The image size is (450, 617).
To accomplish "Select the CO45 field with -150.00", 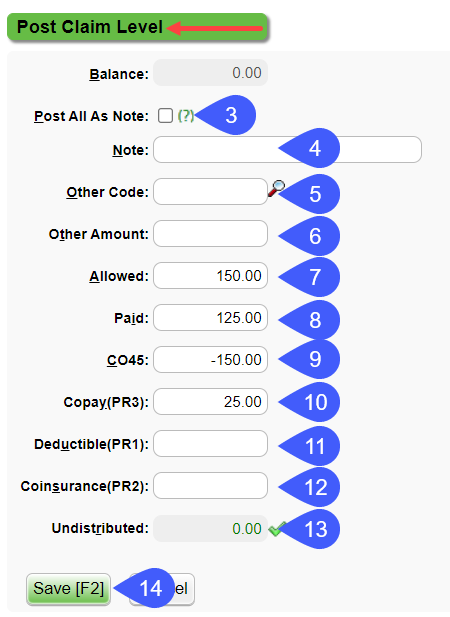I will tap(210, 360).
